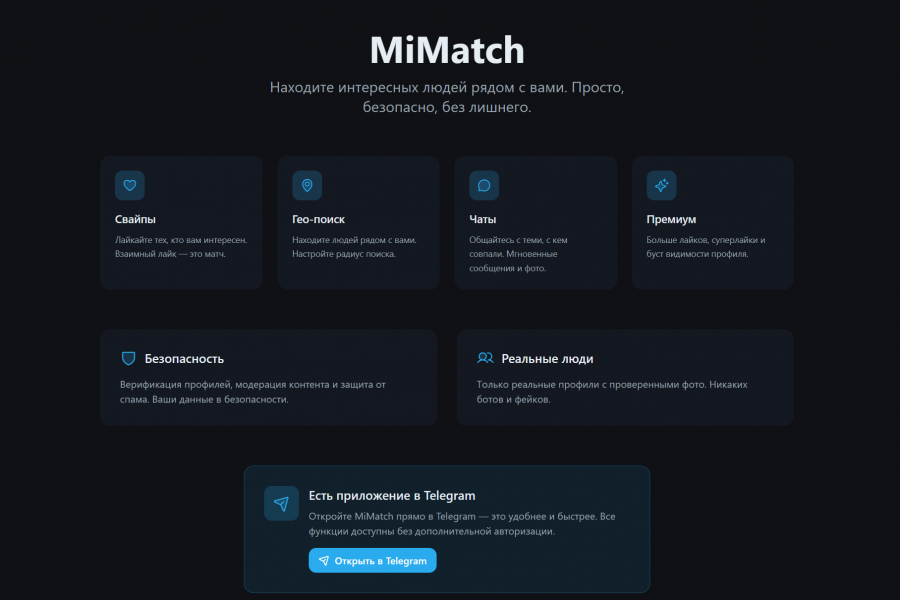Select the Свайпы card heading
This screenshot has width=900, height=600.
135,219
